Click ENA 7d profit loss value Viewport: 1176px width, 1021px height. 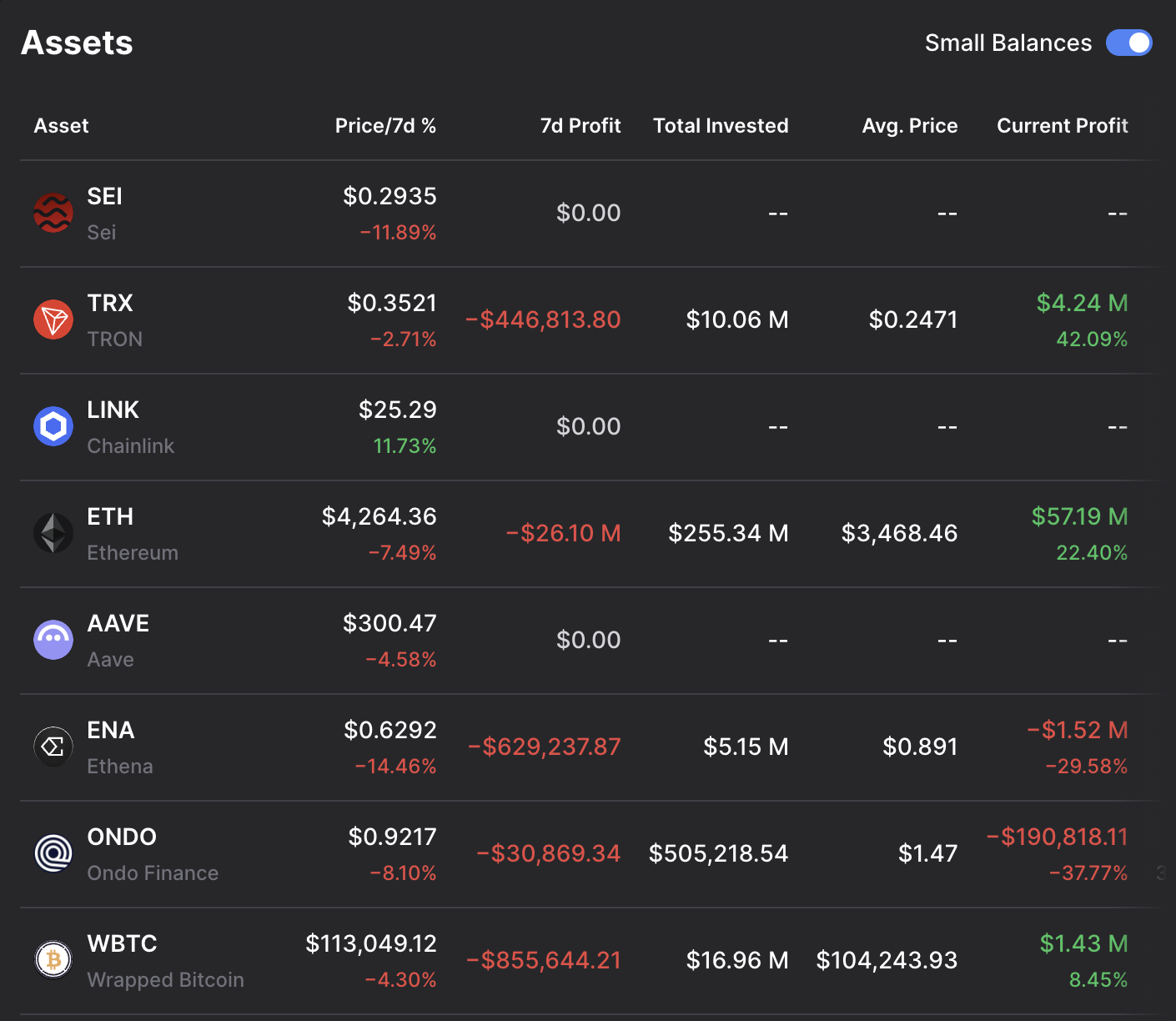pyautogui.click(x=545, y=747)
